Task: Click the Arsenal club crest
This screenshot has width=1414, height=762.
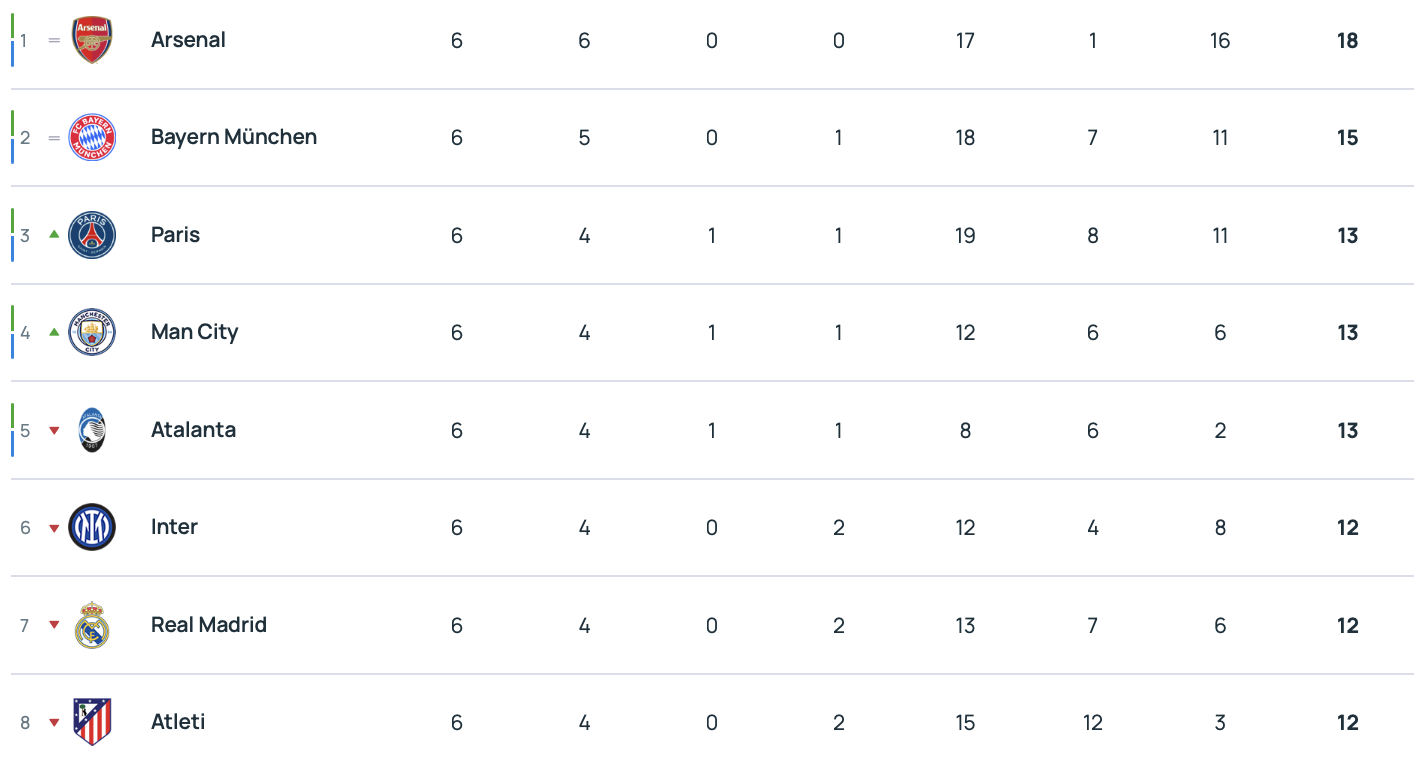Action: pos(92,41)
